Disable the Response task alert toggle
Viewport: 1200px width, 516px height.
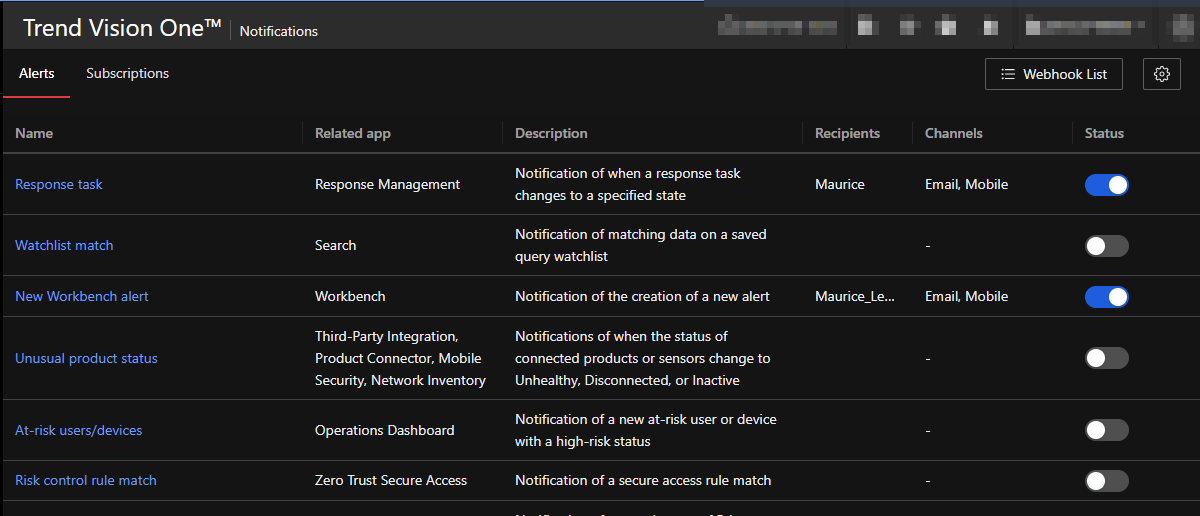coord(1106,185)
